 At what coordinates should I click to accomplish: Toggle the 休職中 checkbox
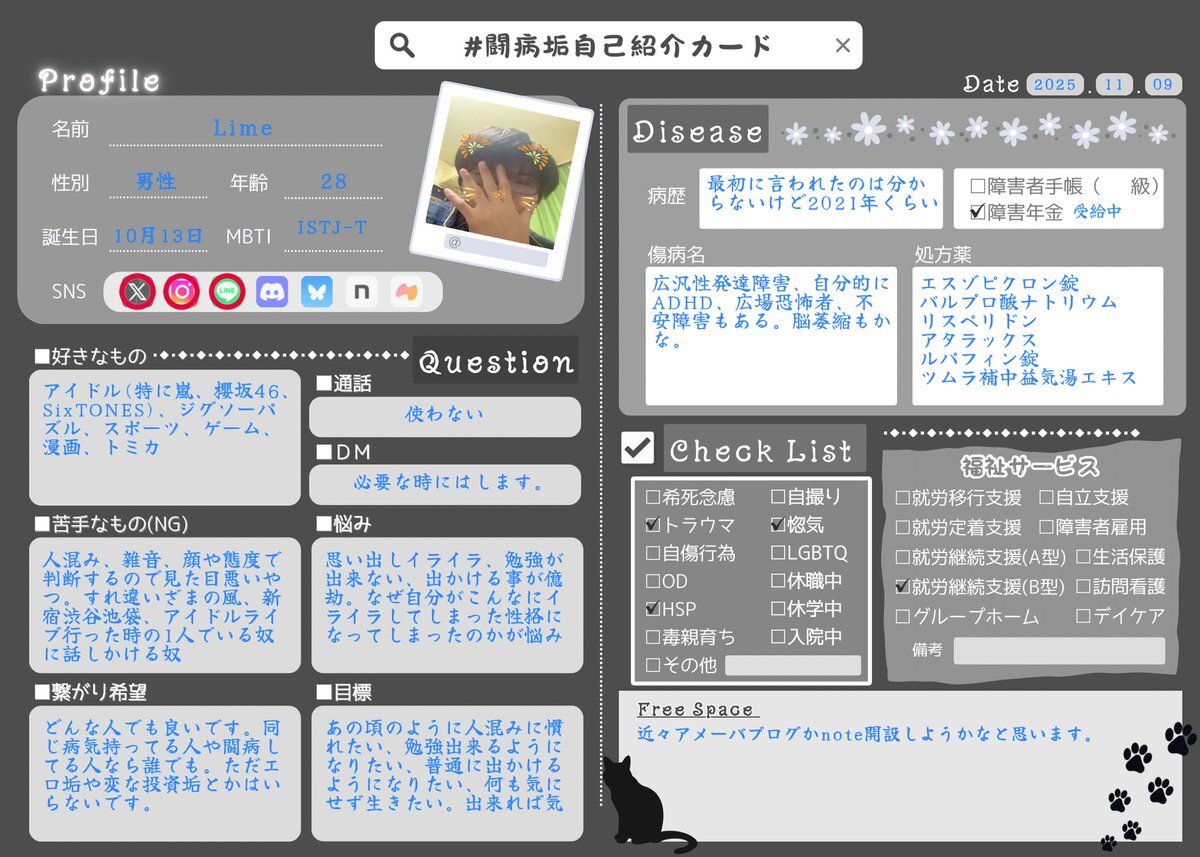(x=778, y=581)
